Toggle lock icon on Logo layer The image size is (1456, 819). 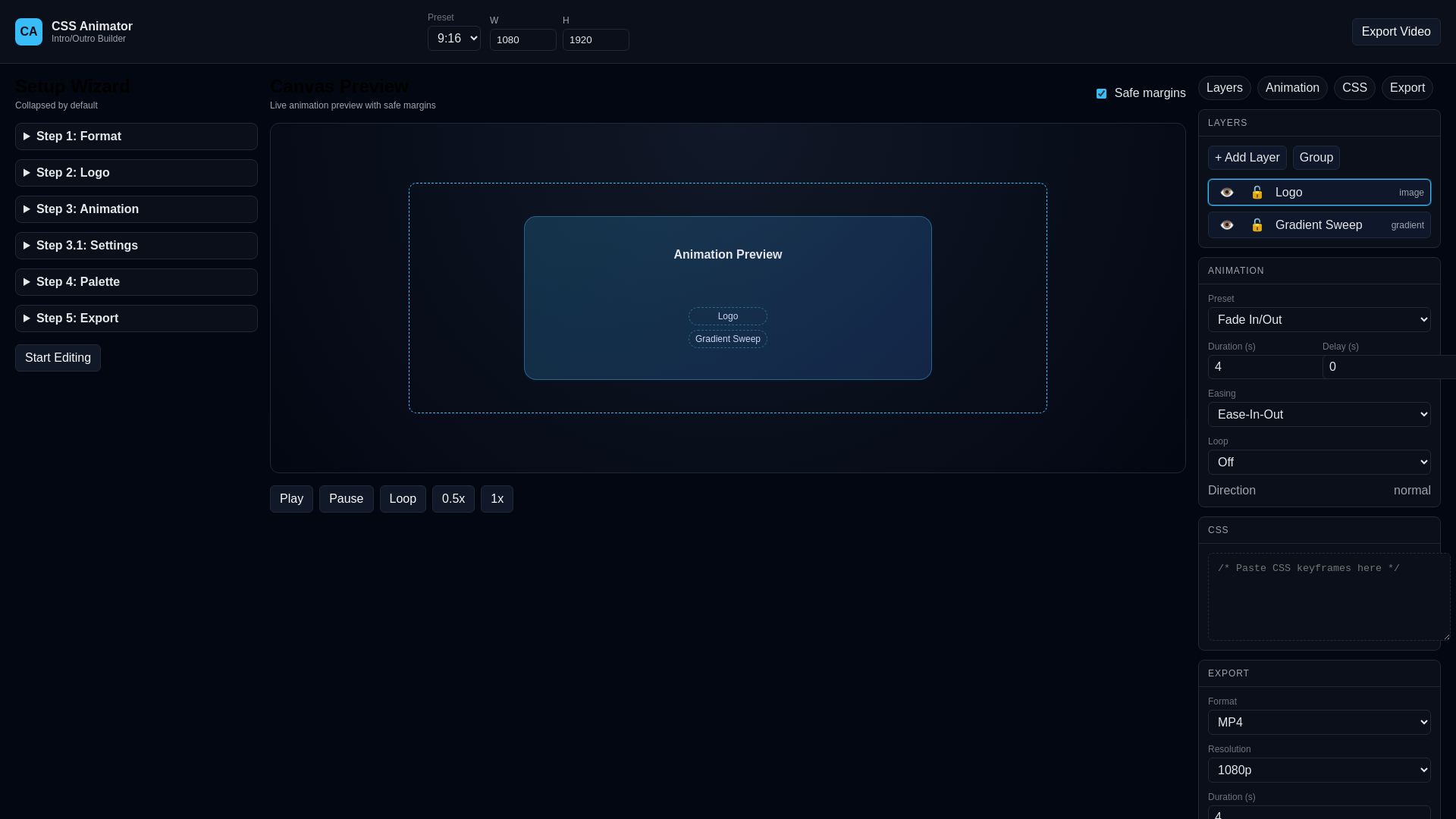[1257, 193]
